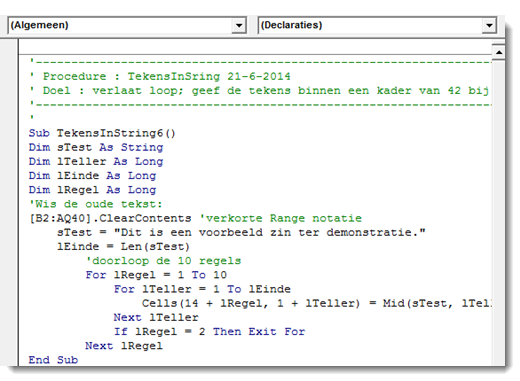Screen dimensions: 520x381
Task: Click the line Dim sTest As String
Action: click(x=96, y=147)
